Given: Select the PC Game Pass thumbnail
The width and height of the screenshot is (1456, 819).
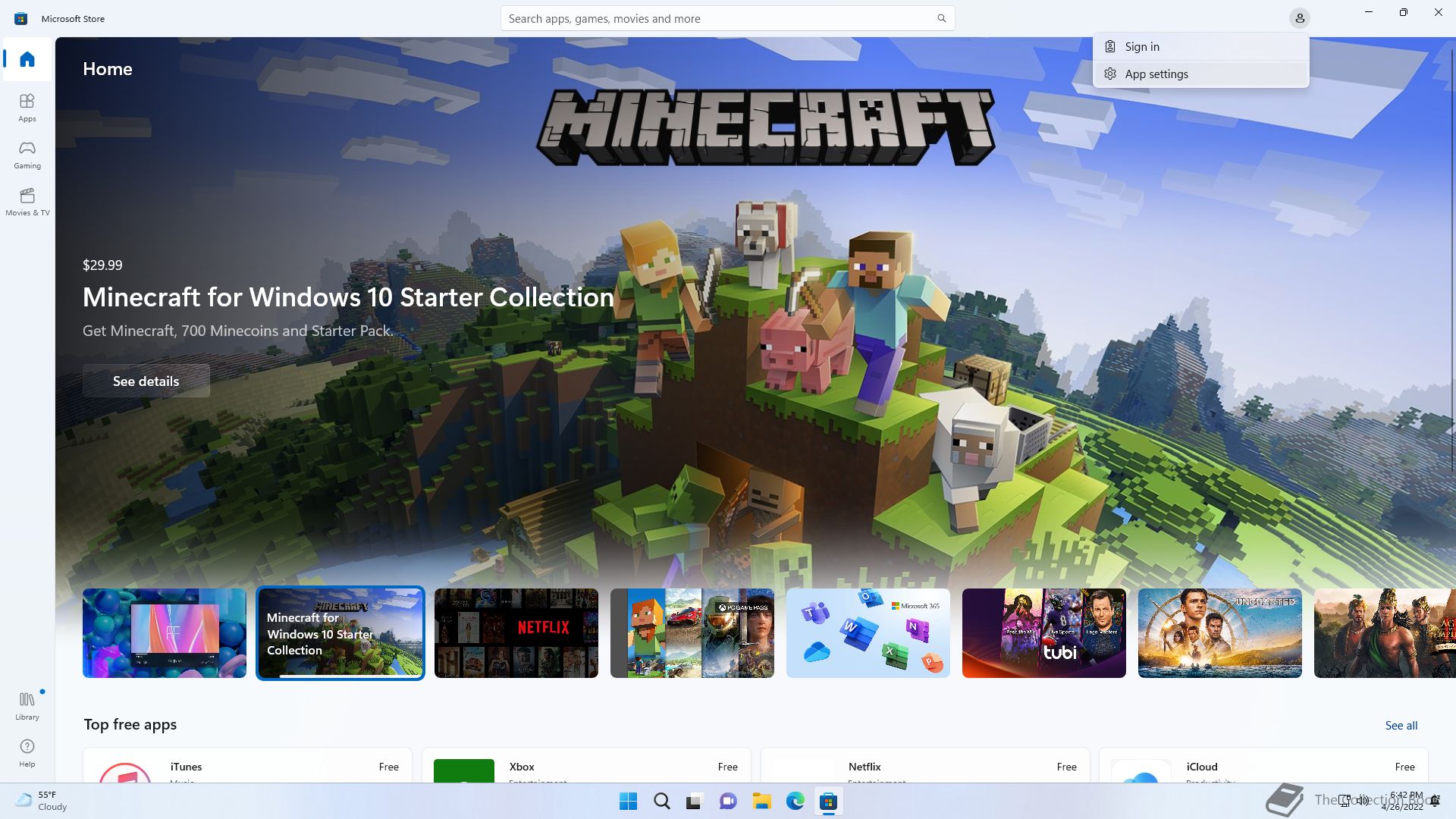Looking at the screenshot, I should click(x=692, y=633).
